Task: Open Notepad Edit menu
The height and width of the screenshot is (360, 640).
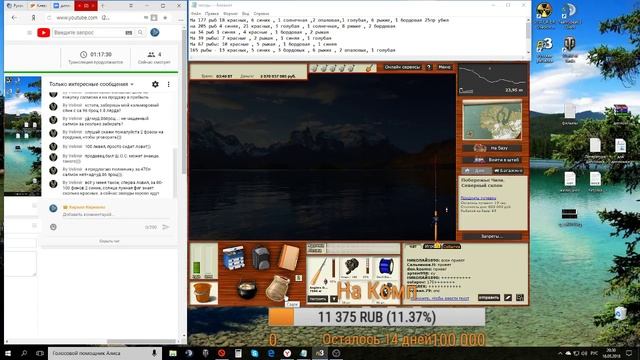Action: click(x=211, y=13)
